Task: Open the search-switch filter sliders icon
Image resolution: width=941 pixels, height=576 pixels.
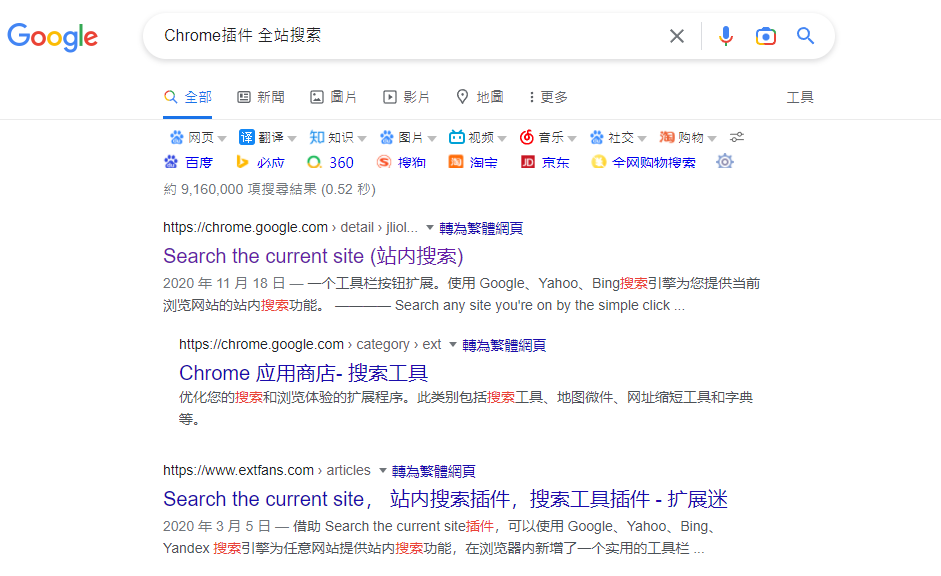Action: point(737,137)
